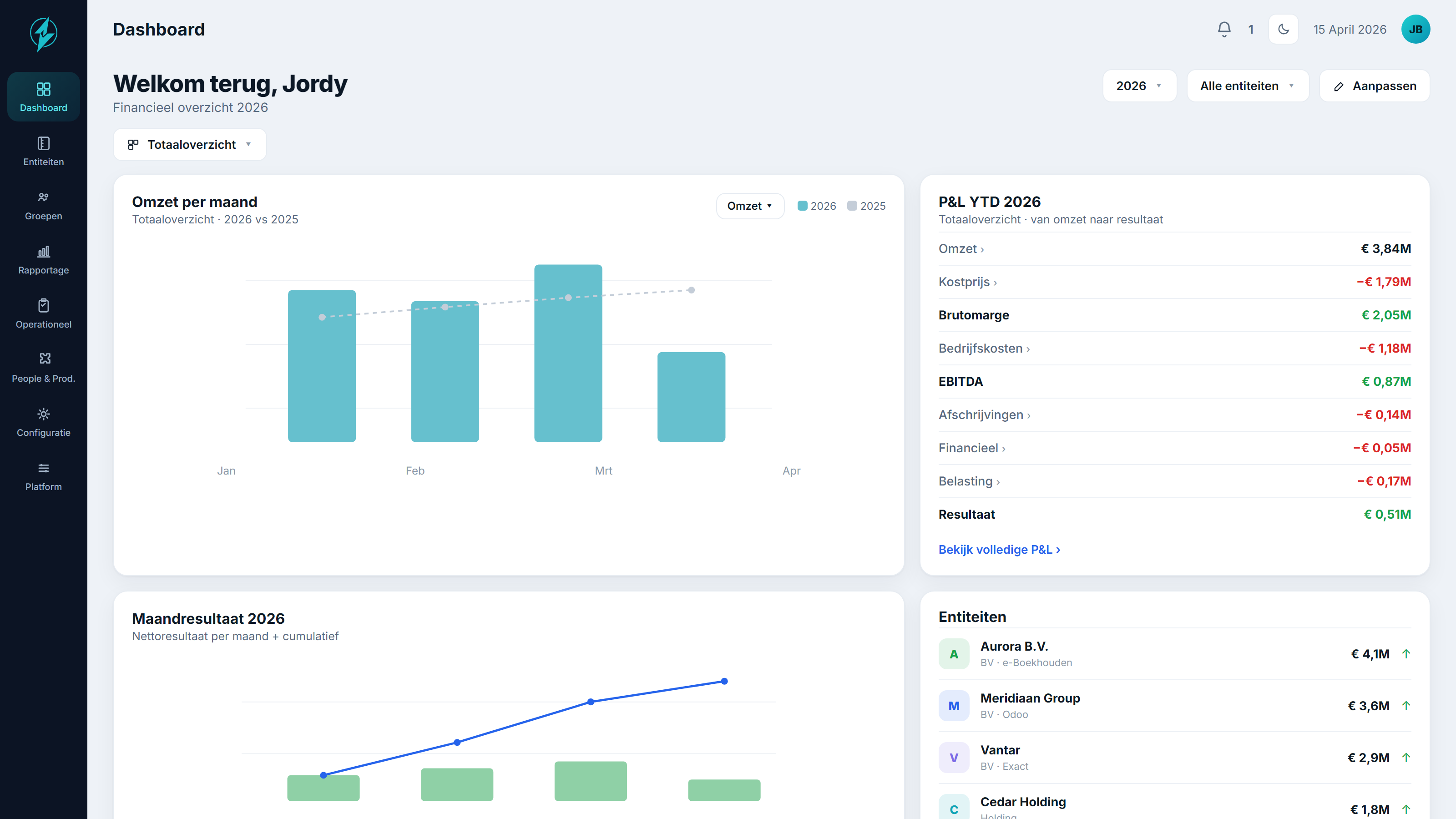Select the Resultaat € 0,51M value
This screenshot has height=819, width=1456.
1388,514
